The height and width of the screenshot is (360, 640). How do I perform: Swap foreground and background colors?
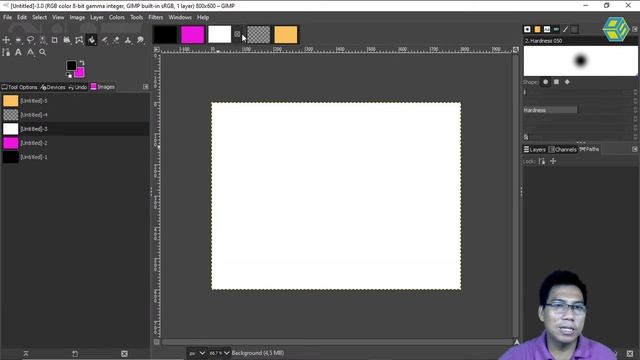[82, 63]
